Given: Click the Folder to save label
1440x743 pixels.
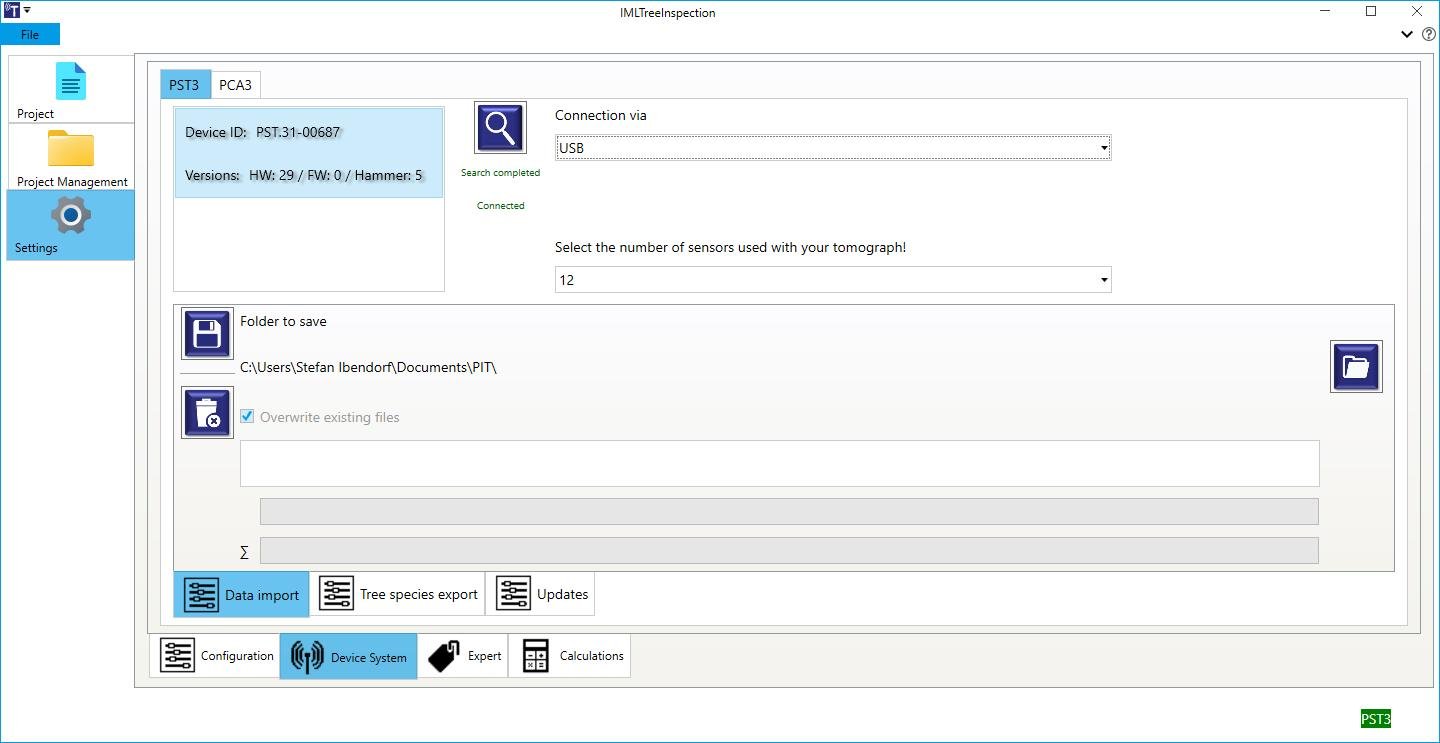Looking at the screenshot, I should [283, 321].
